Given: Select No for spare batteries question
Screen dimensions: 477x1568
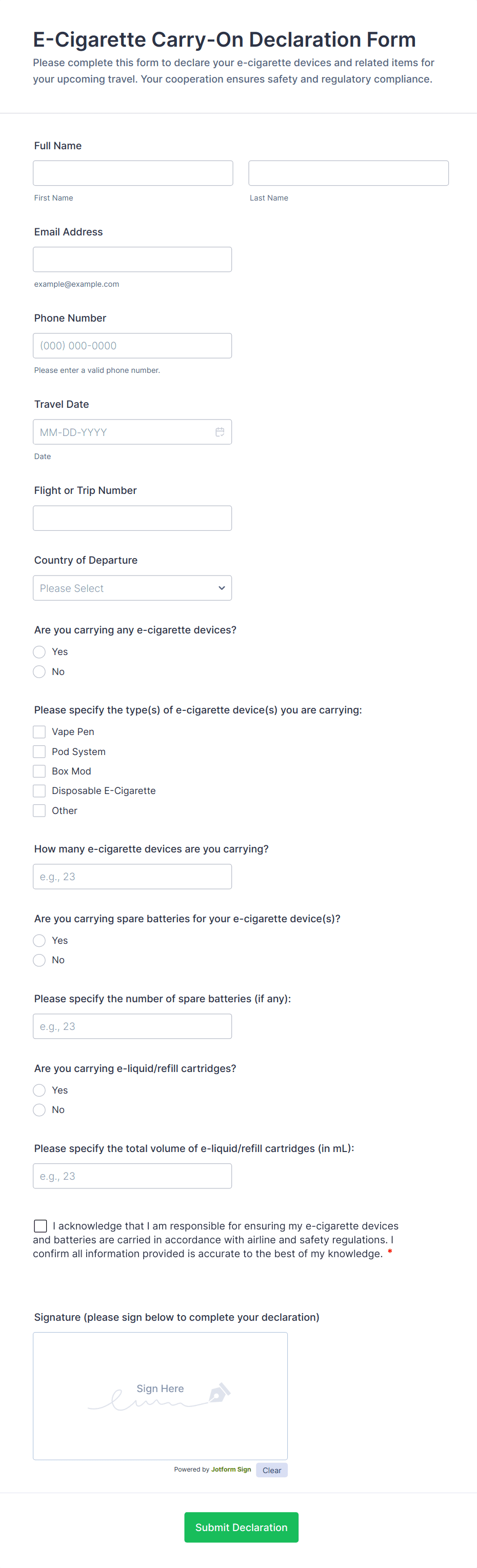Looking at the screenshot, I should click(x=39, y=960).
